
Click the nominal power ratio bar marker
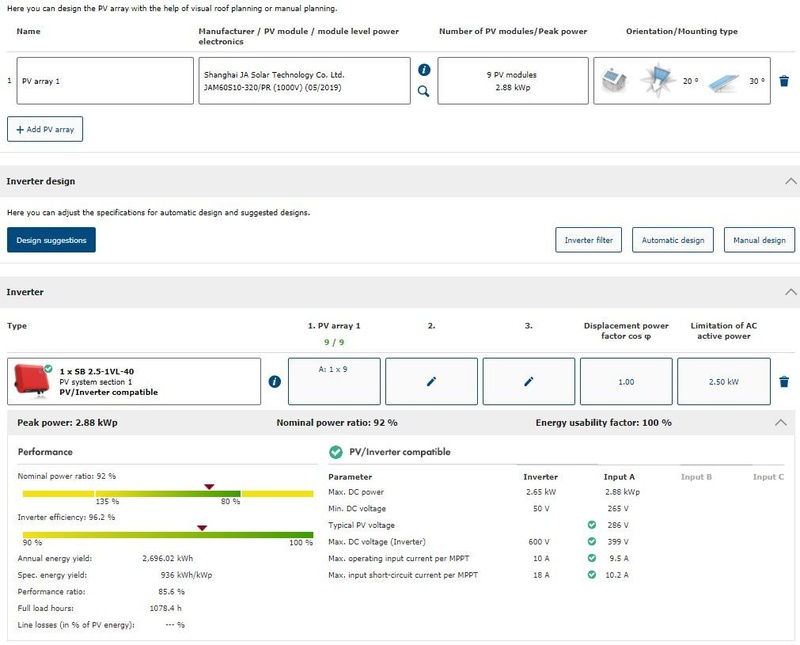(x=209, y=487)
